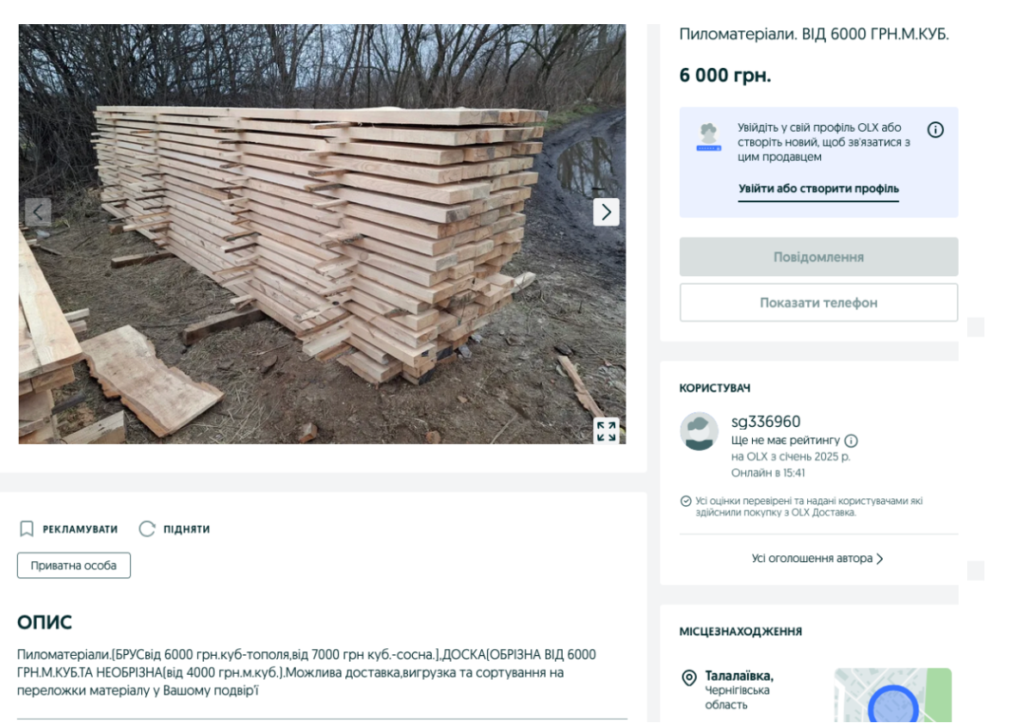This screenshot has width=1024, height=723.
Task: Click Показати телефон button
Action: [x=818, y=302]
